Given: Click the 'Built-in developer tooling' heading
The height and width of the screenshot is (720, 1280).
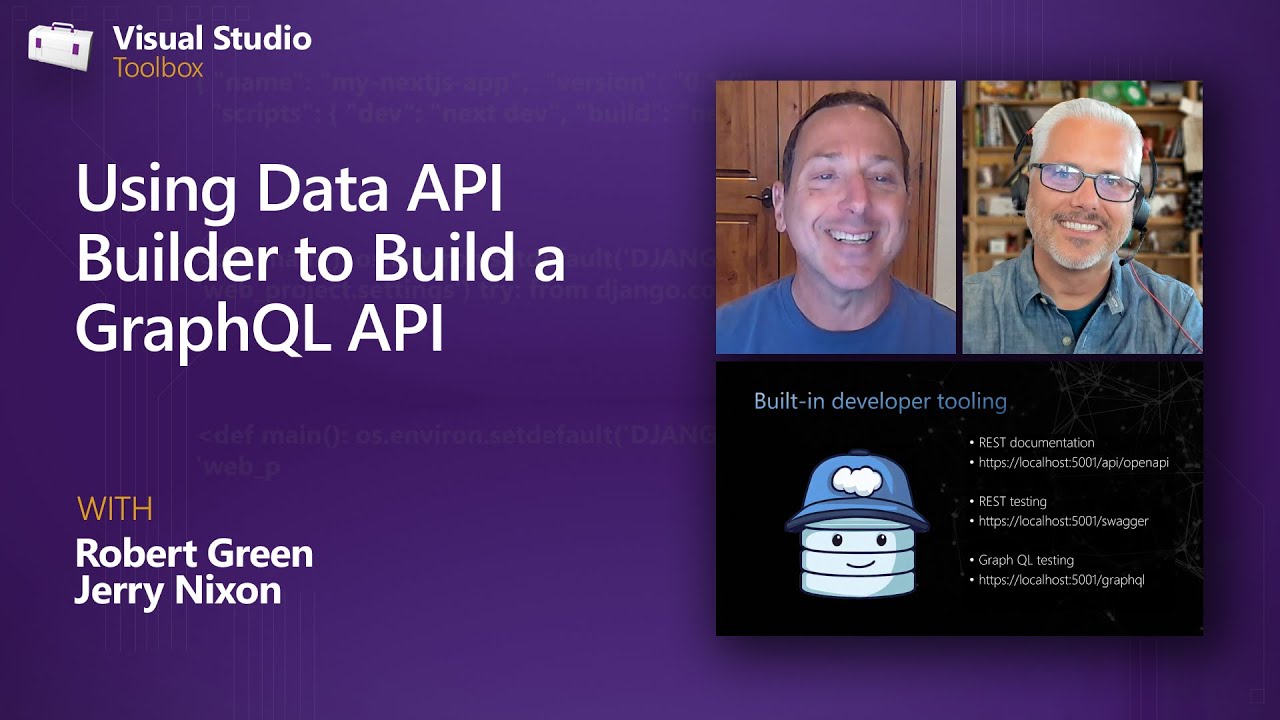Looking at the screenshot, I should click(880, 401).
